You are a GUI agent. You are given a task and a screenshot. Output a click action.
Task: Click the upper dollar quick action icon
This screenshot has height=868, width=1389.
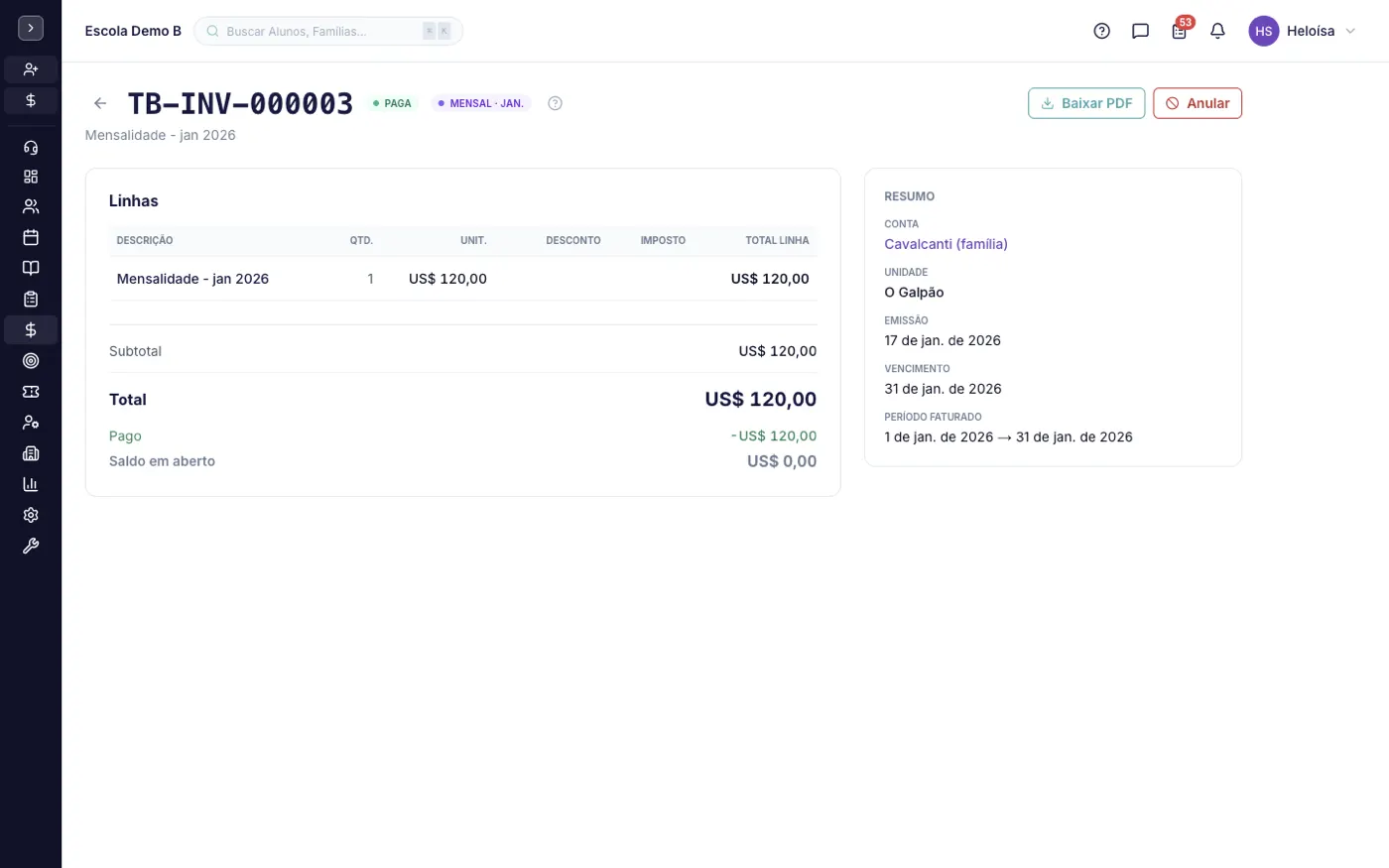[31, 100]
